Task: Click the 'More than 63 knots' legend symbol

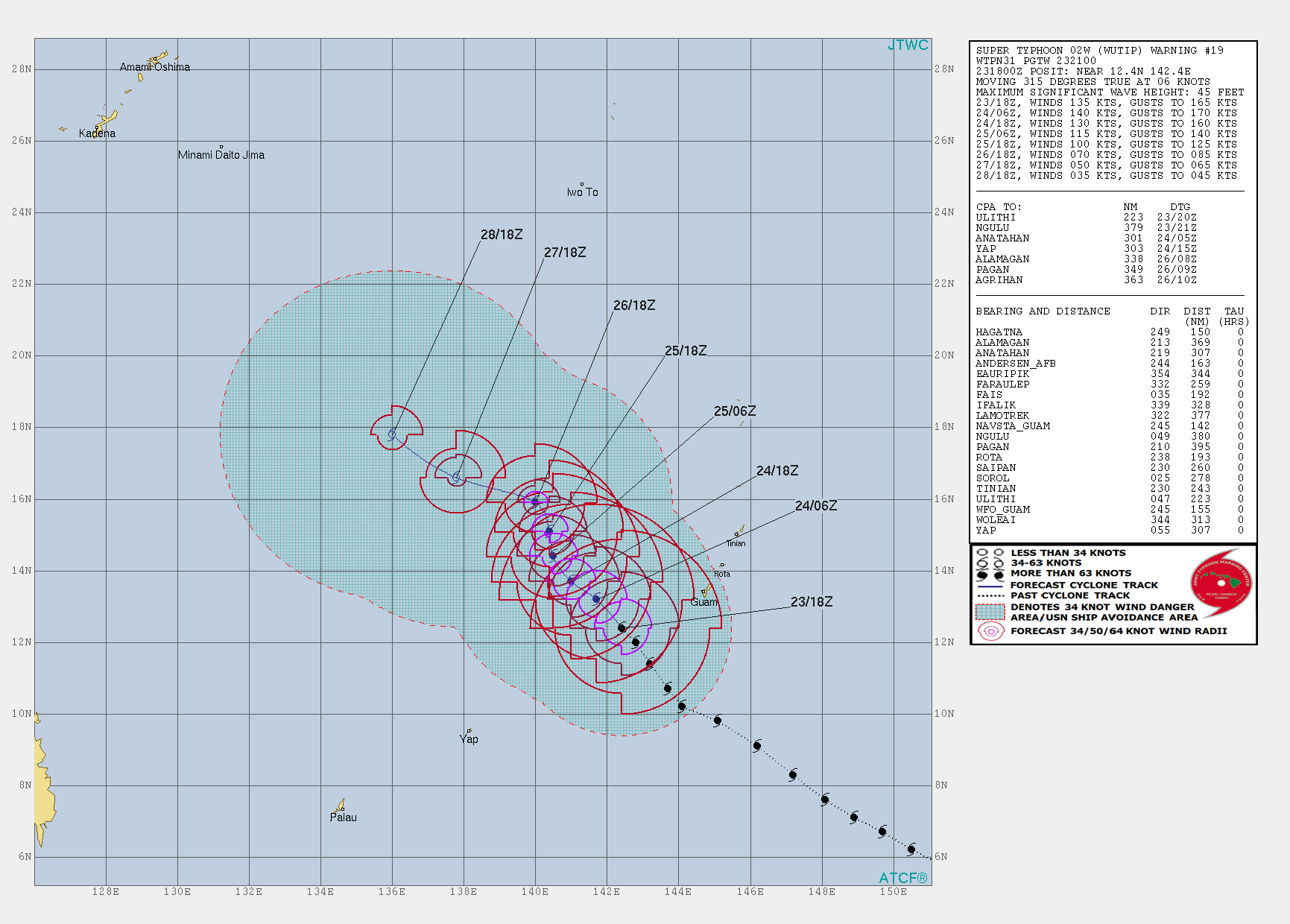Action: click(990, 574)
